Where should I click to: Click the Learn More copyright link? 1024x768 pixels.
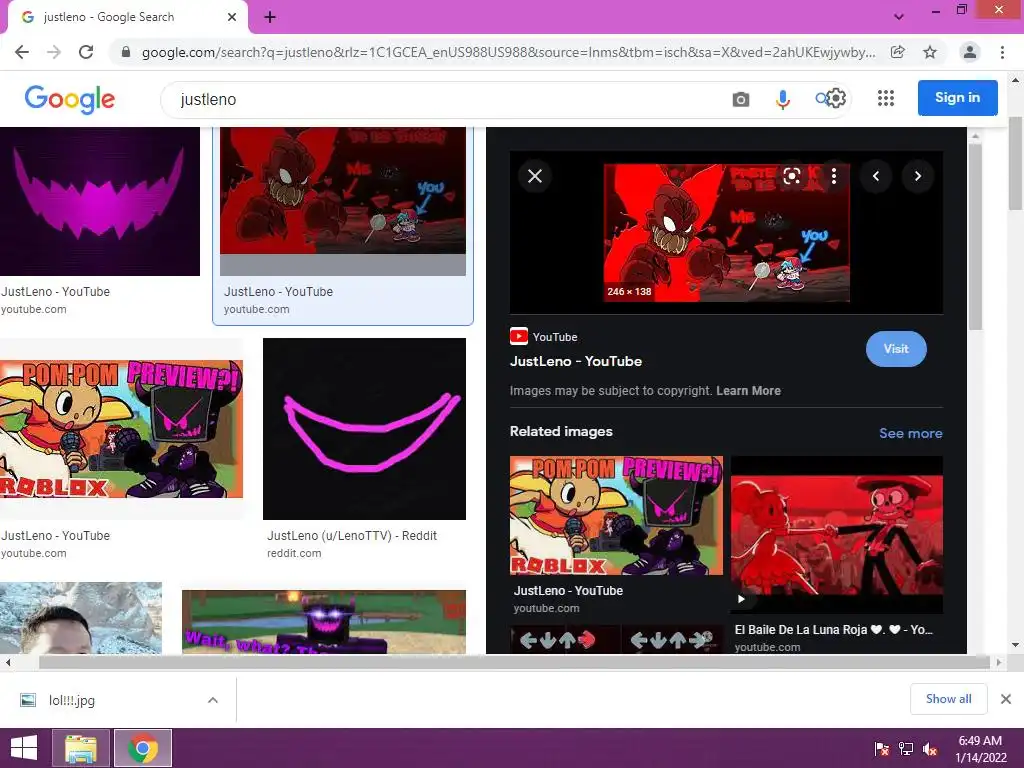(x=748, y=391)
